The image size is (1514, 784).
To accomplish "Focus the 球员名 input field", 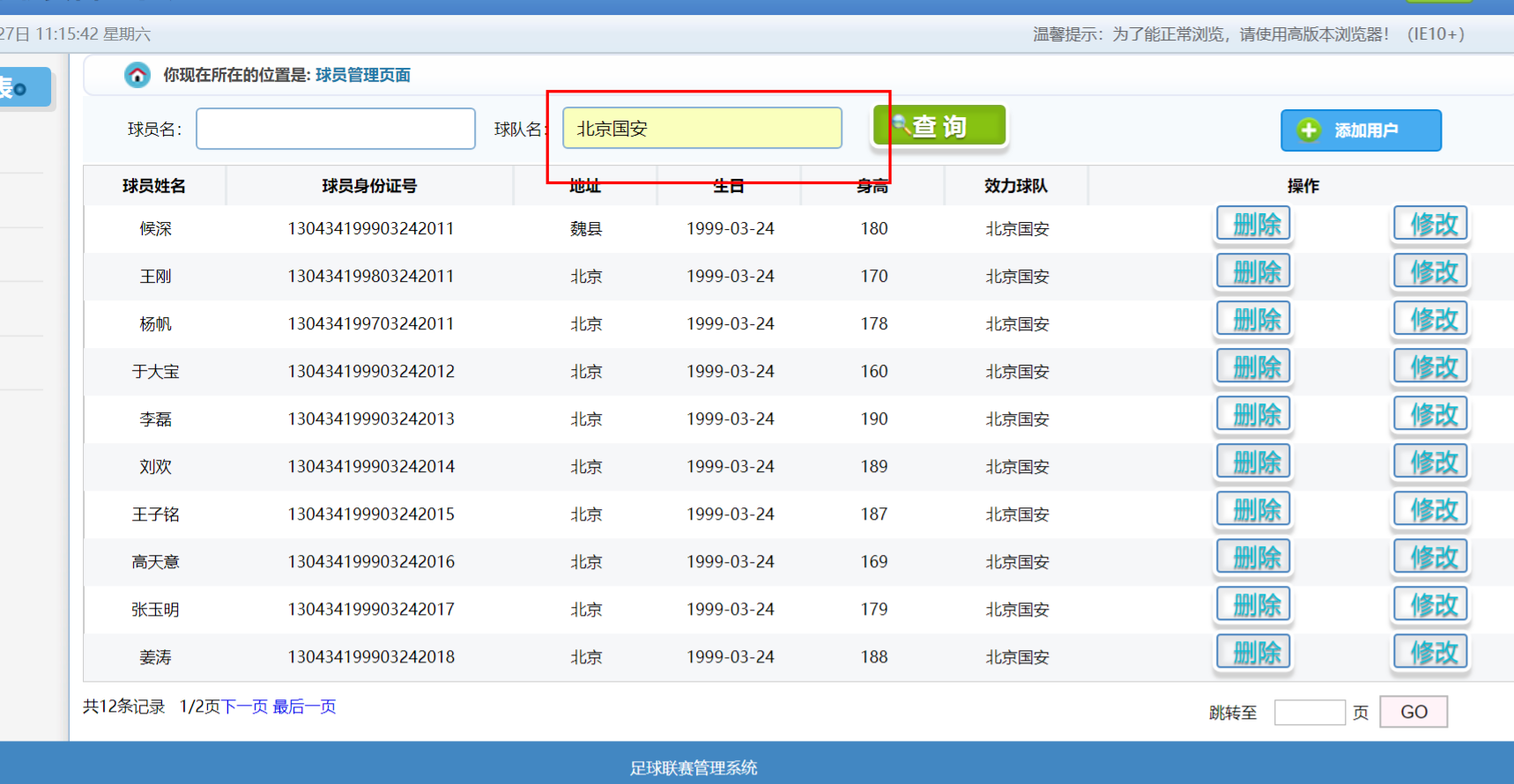I will click(x=336, y=129).
